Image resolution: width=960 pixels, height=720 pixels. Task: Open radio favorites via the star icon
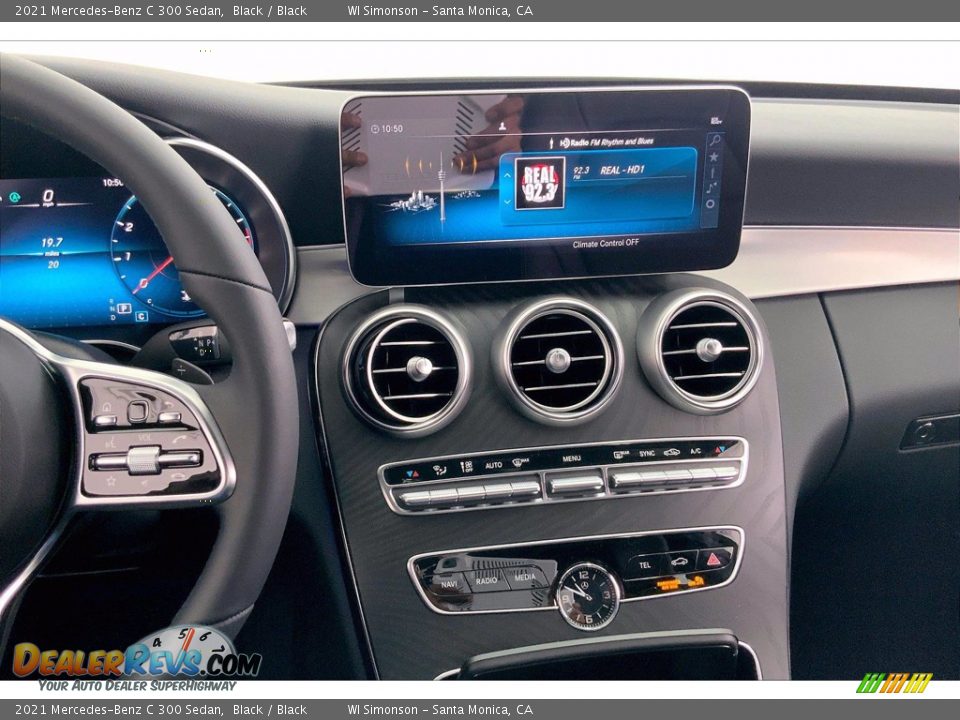tap(714, 157)
